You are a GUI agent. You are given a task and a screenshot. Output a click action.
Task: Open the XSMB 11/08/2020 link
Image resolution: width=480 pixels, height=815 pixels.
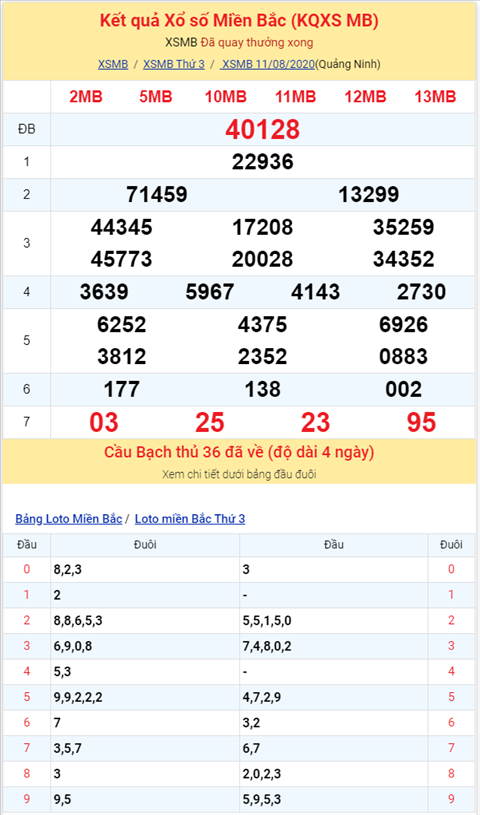click(267, 64)
